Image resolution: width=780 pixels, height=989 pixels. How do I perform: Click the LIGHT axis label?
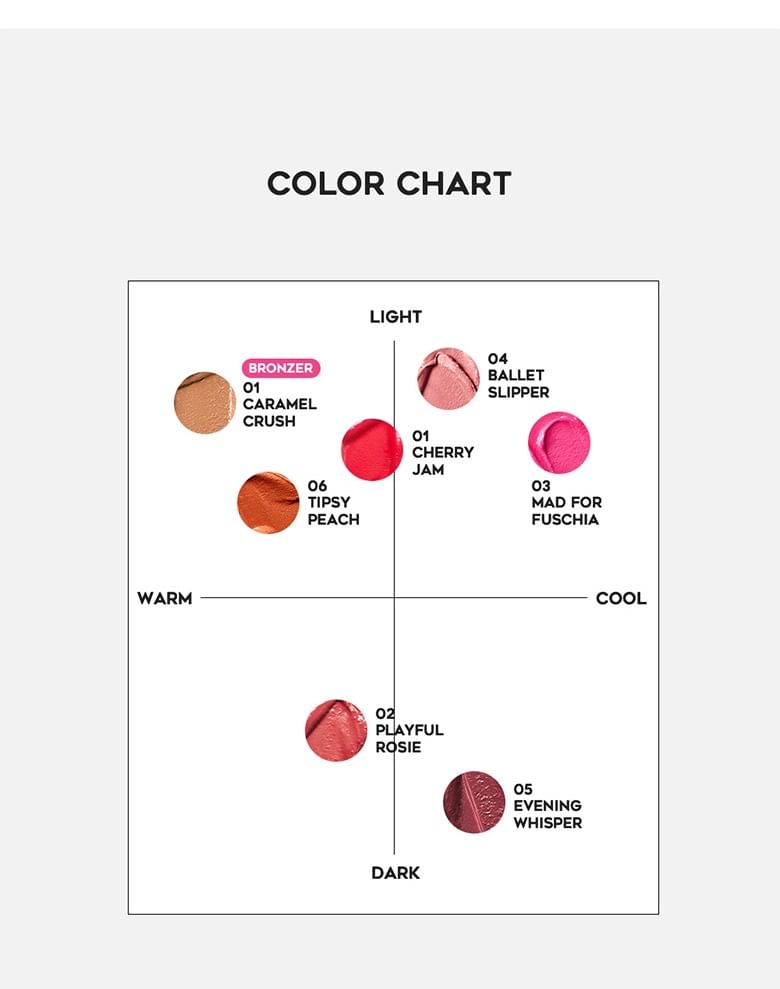396,317
